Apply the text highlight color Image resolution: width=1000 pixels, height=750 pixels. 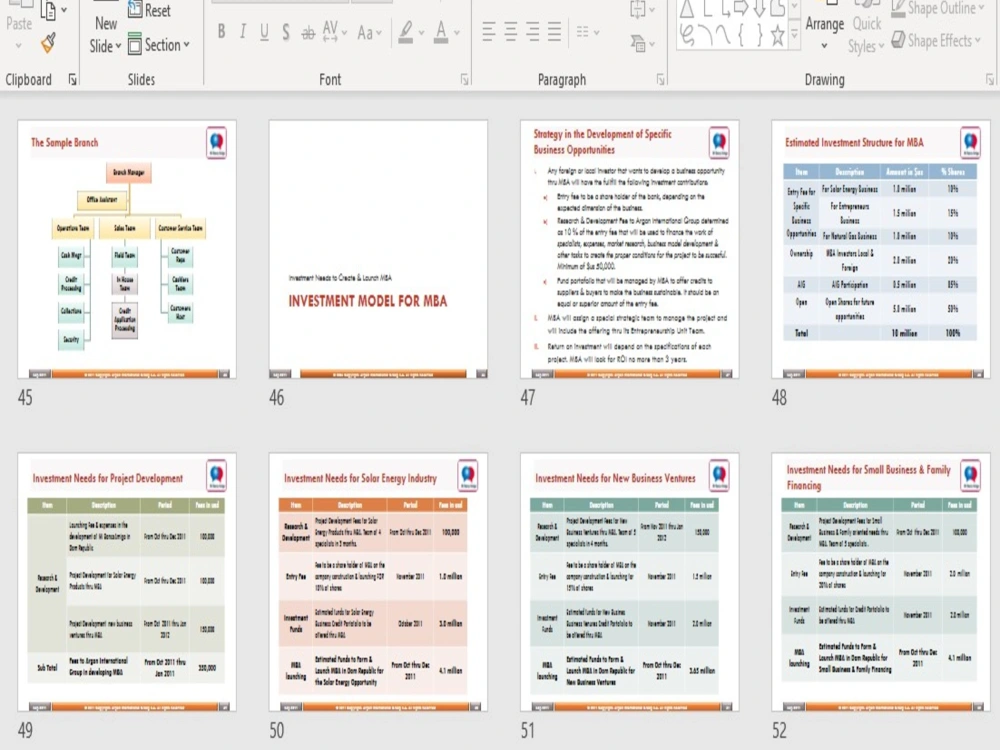[x=406, y=31]
